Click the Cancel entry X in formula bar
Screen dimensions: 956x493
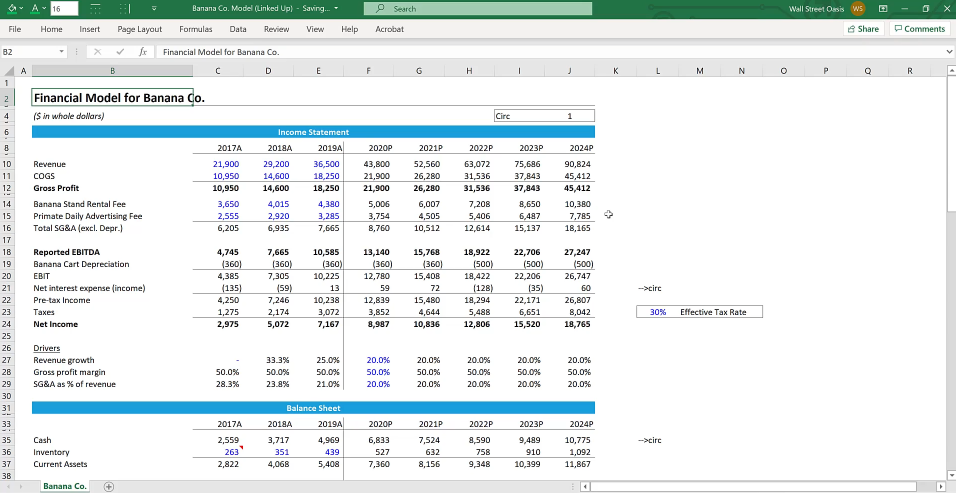[97, 51]
